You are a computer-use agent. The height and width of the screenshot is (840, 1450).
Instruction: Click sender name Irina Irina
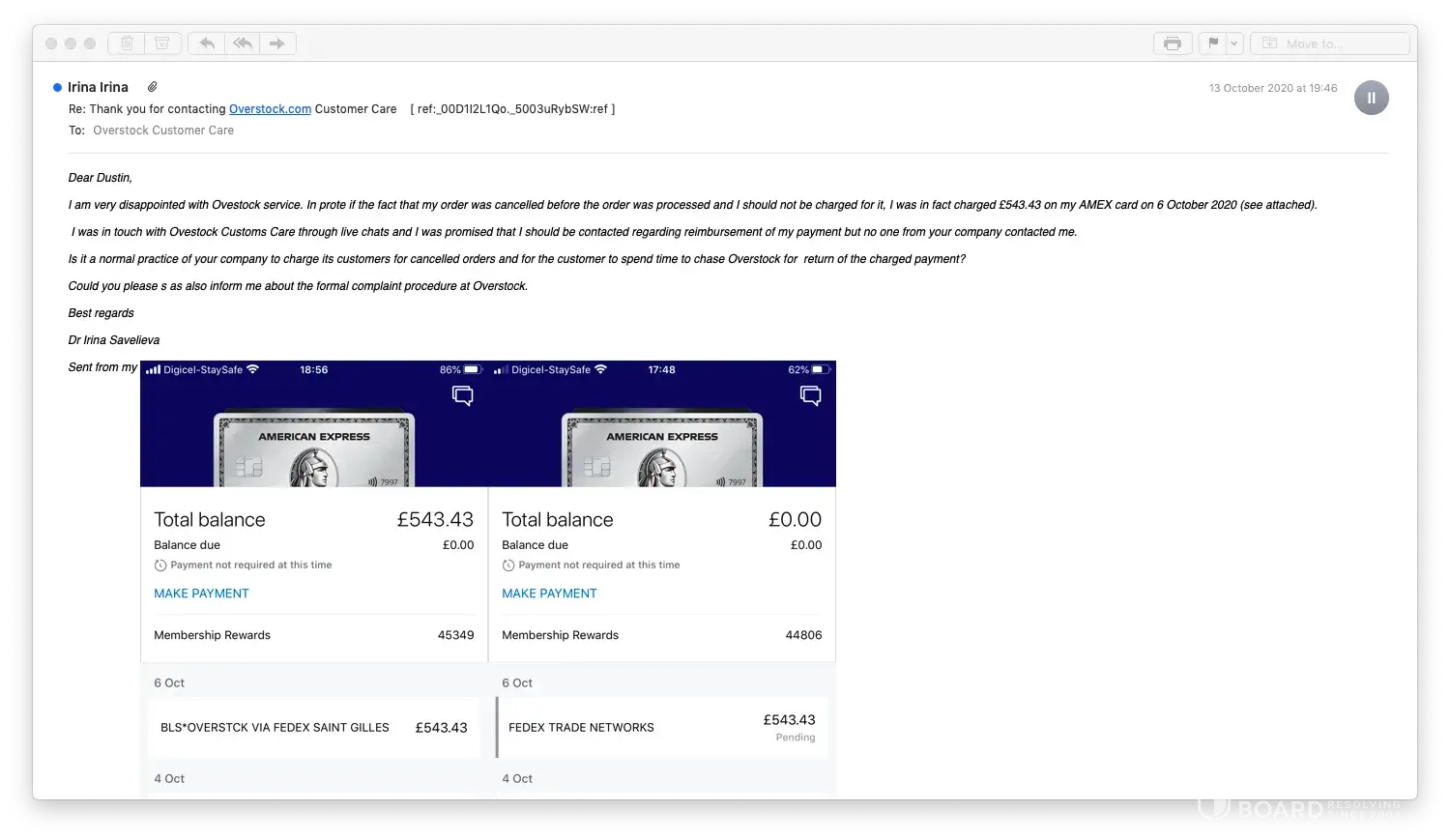(98, 87)
